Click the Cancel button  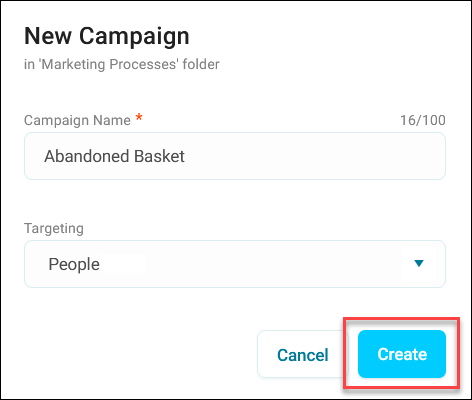[303, 354]
